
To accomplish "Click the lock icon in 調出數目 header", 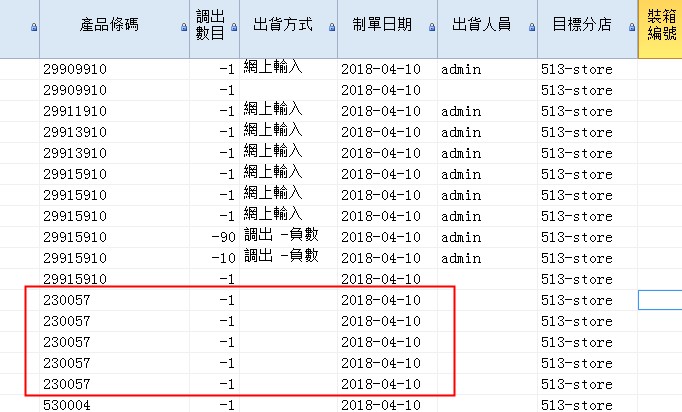I will 232,29.
